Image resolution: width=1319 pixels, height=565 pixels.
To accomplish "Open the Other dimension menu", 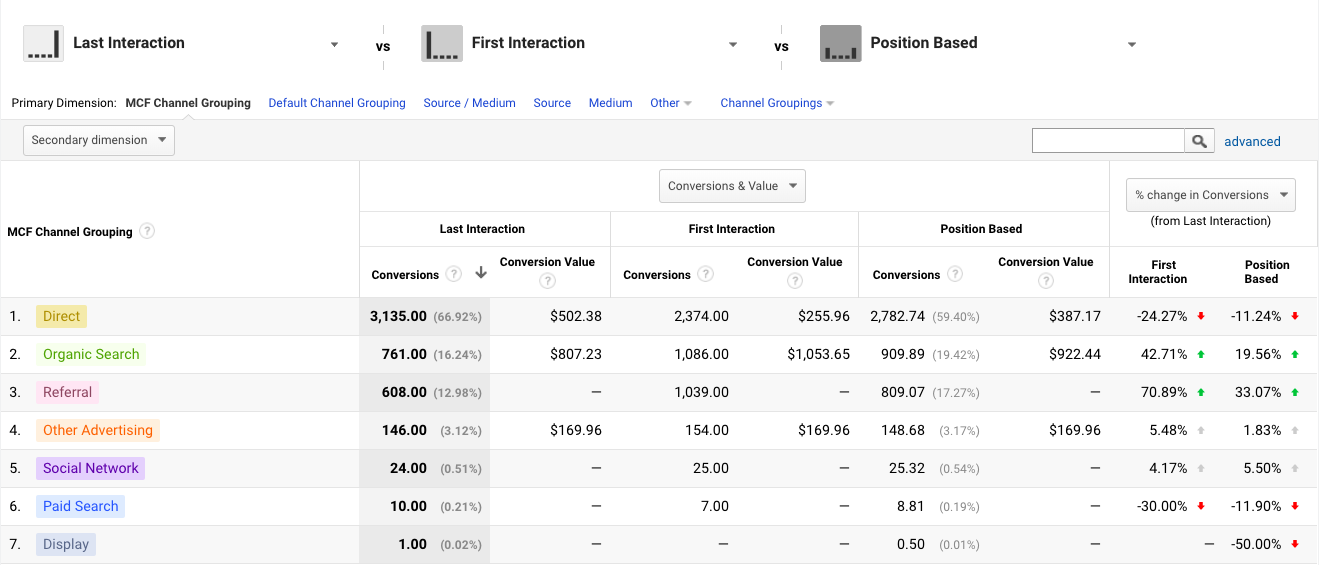I will (x=670, y=103).
